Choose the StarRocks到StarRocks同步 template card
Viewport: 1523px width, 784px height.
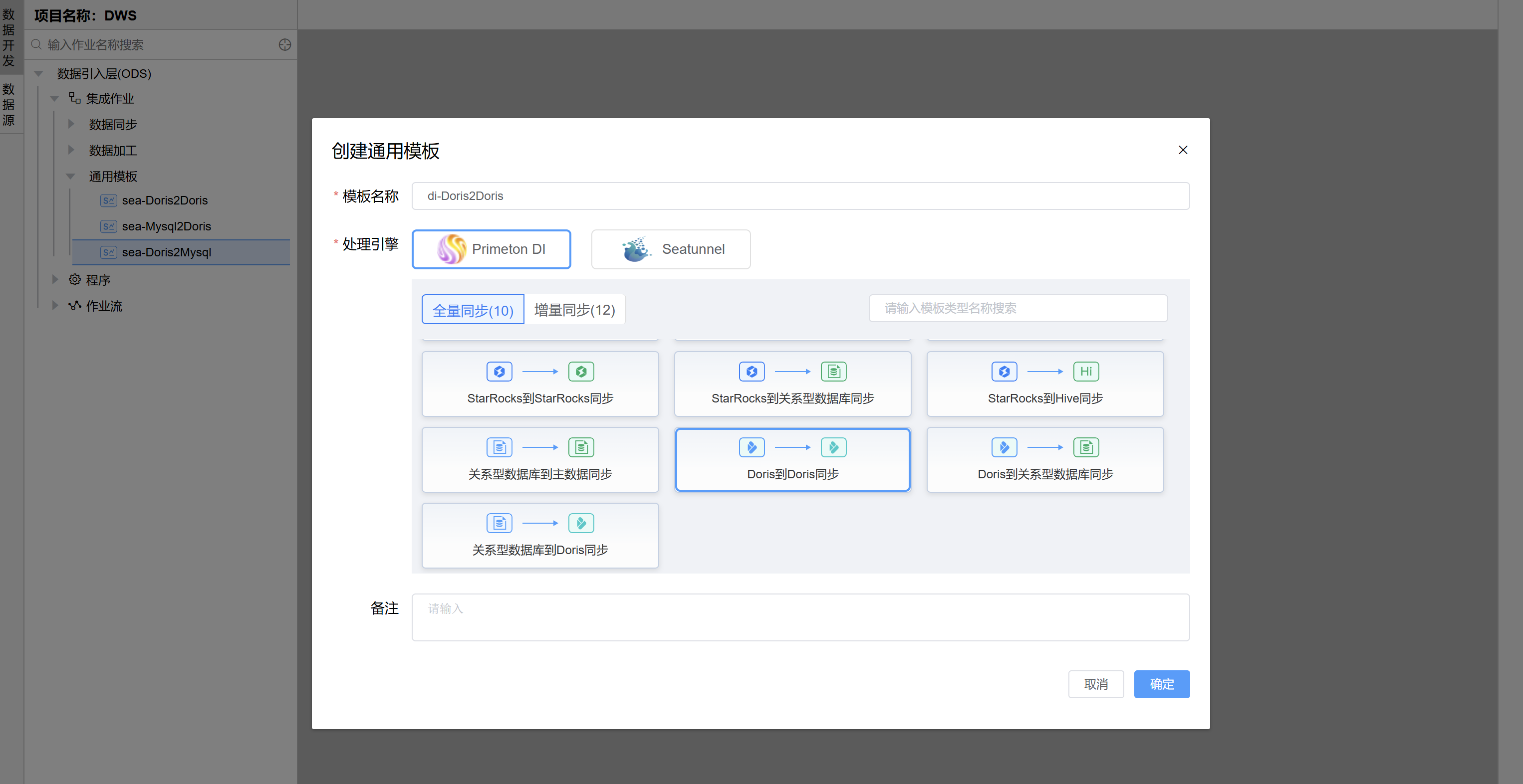[540, 384]
